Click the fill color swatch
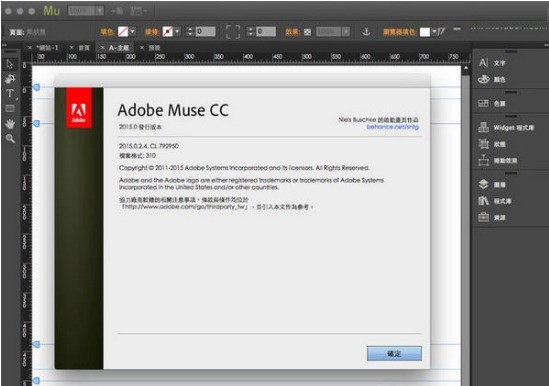Image resolution: width=549 pixels, height=386 pixels. (x=123, y=32)
